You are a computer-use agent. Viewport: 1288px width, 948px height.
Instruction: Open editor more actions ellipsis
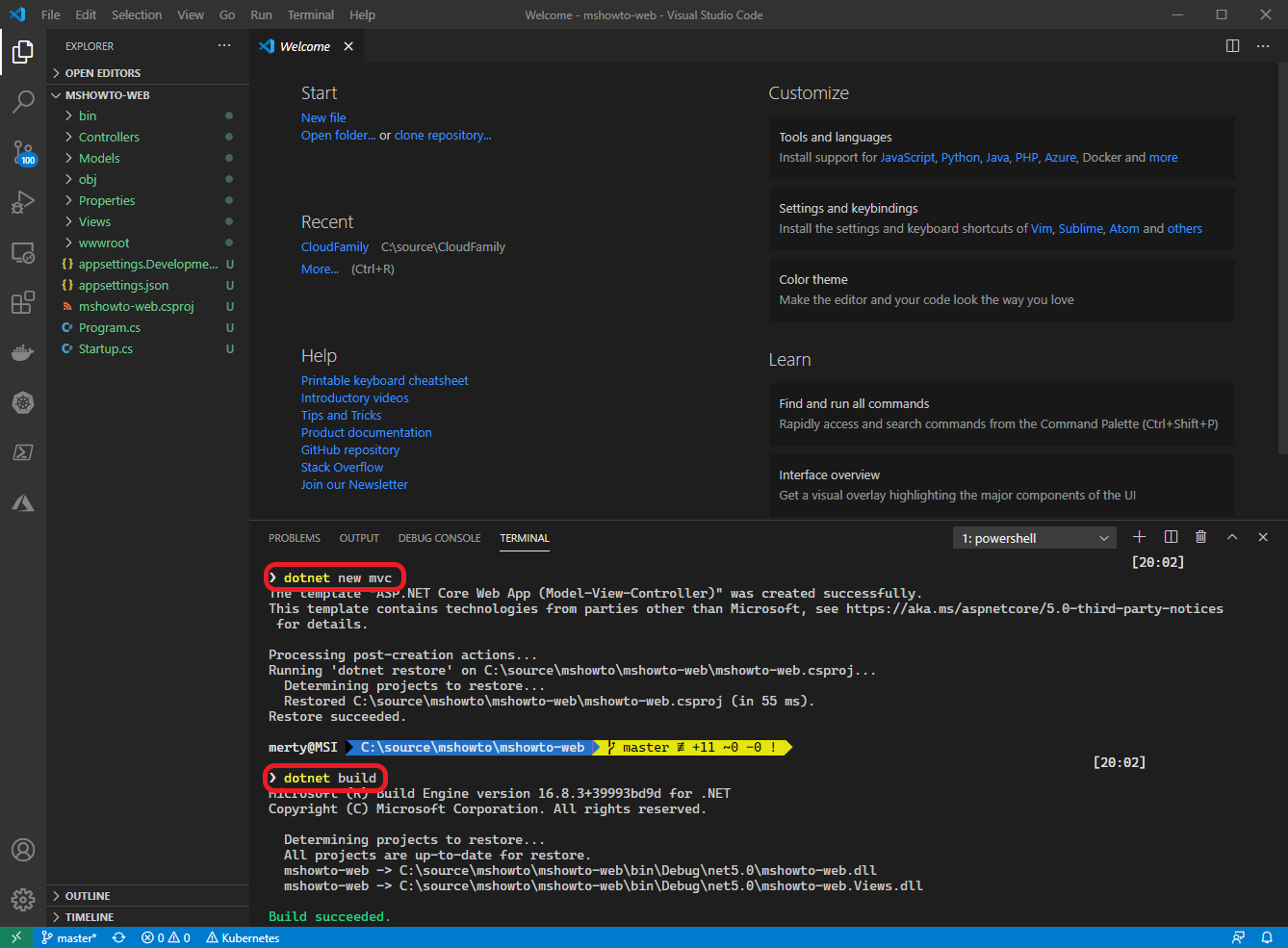(x=1263, y=45)
